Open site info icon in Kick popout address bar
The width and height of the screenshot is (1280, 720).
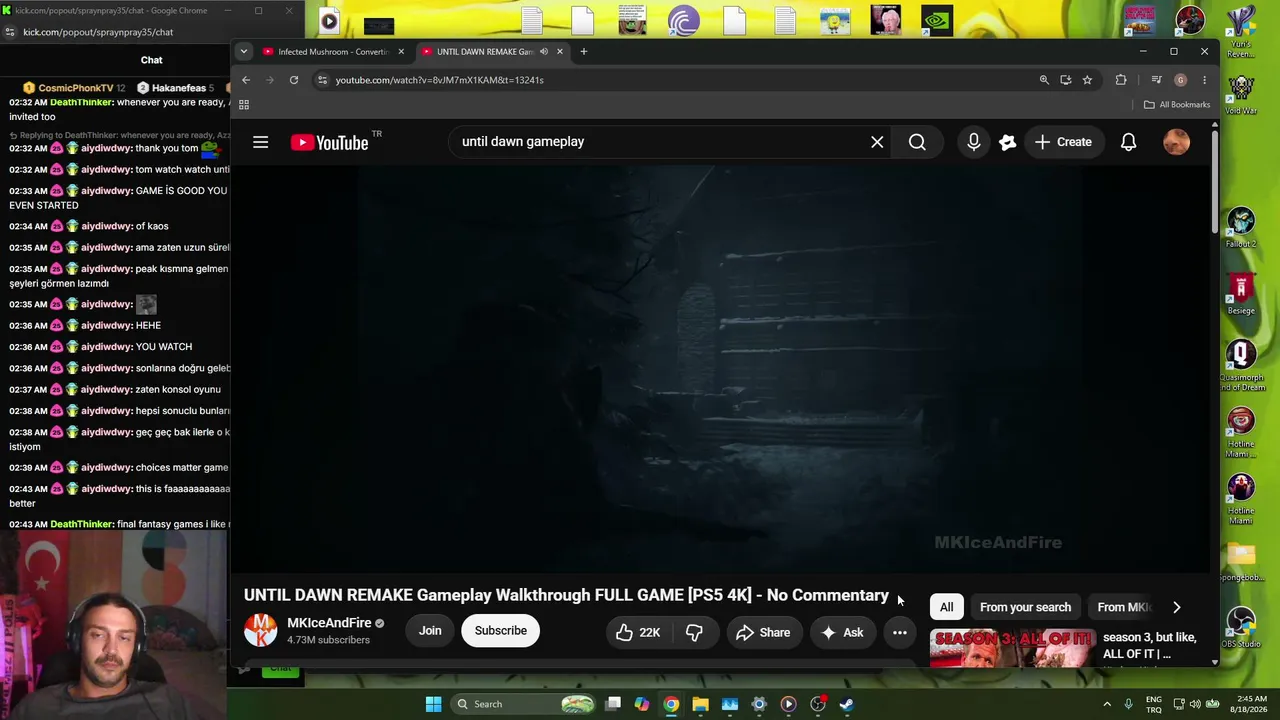click(10, 32)
